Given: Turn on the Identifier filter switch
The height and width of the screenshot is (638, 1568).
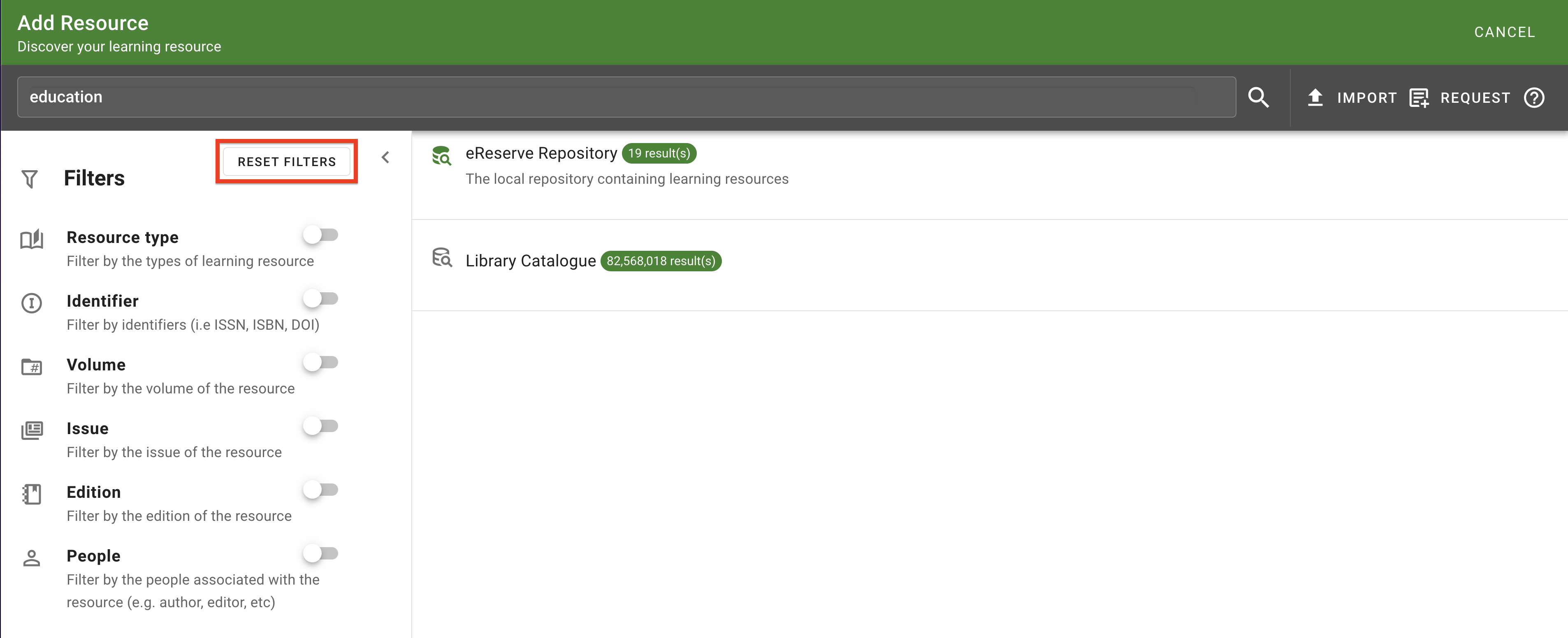Looking at the screenshot, I should (x=320, y=298).
